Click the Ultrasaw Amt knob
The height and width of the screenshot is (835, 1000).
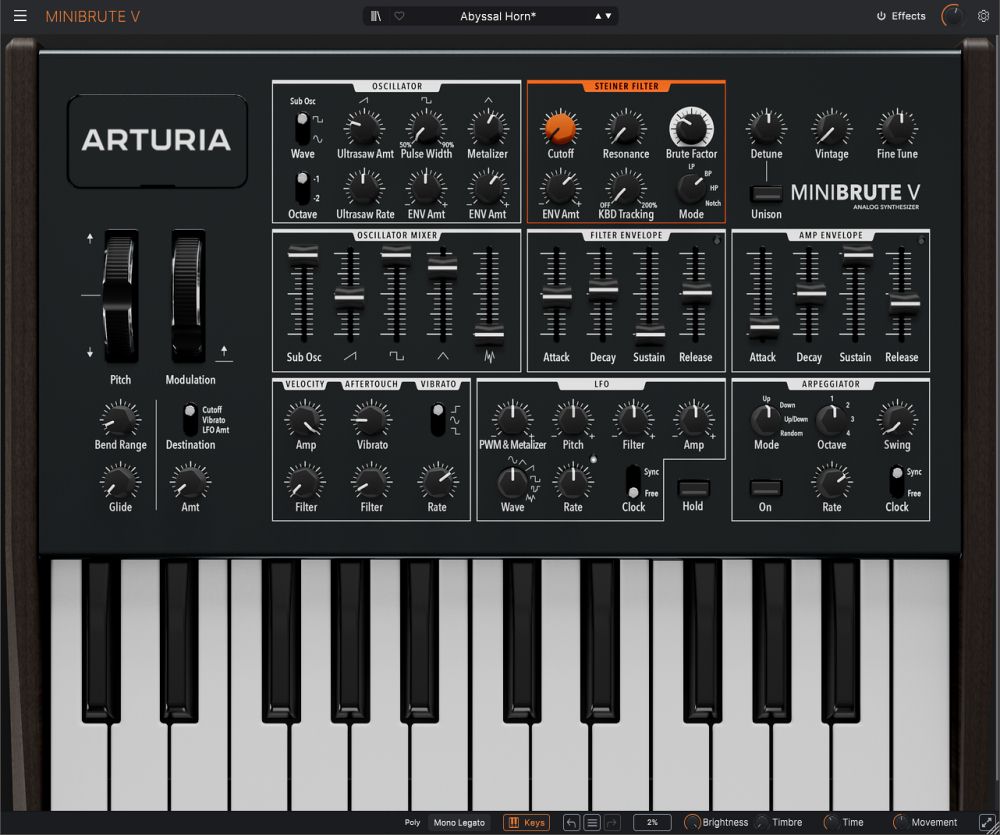(x=364, y=127)
